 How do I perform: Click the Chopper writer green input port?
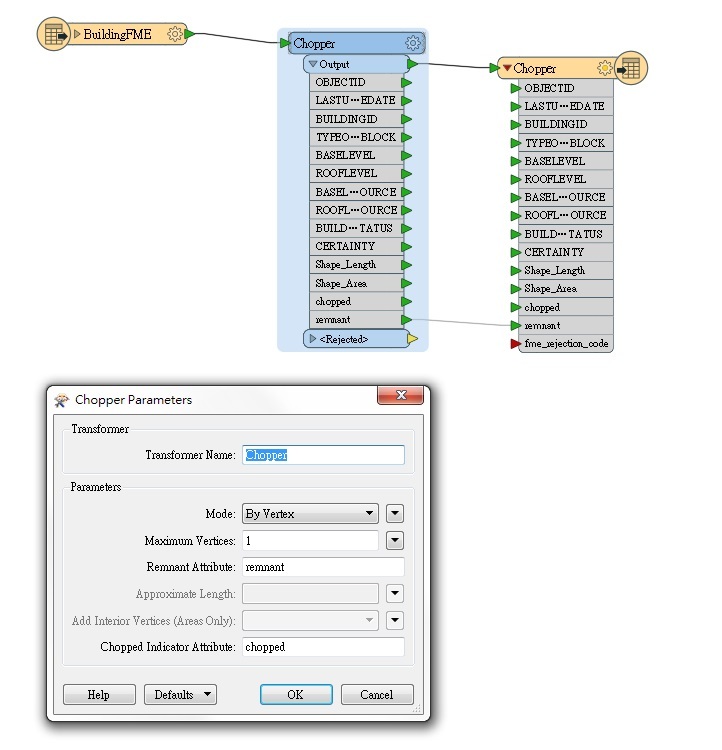click(495, 68)
